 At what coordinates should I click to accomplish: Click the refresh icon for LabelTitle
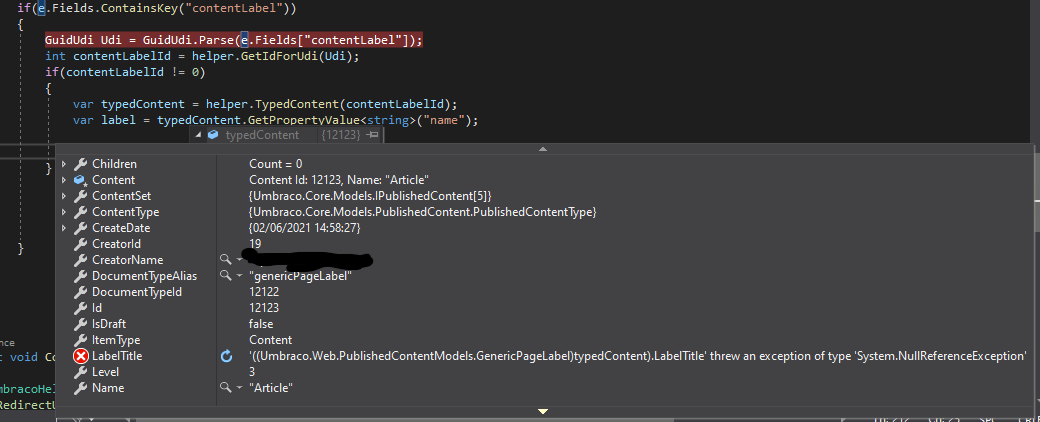pyautogui.click(x=226, y=356)
